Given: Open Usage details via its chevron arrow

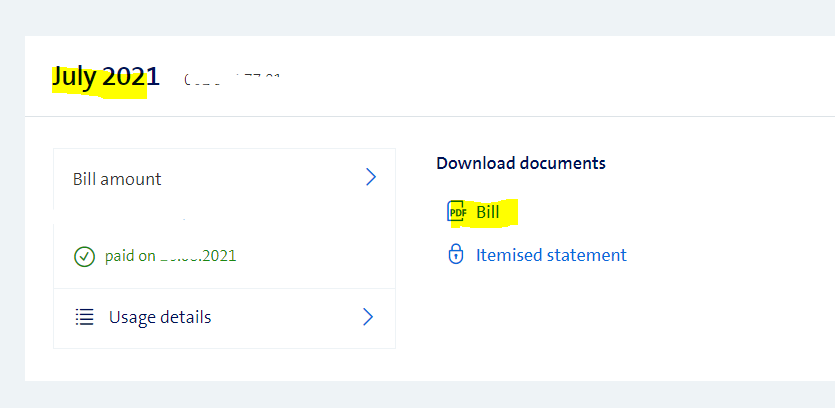Looking at the screenshot, I should coord(368,317).
